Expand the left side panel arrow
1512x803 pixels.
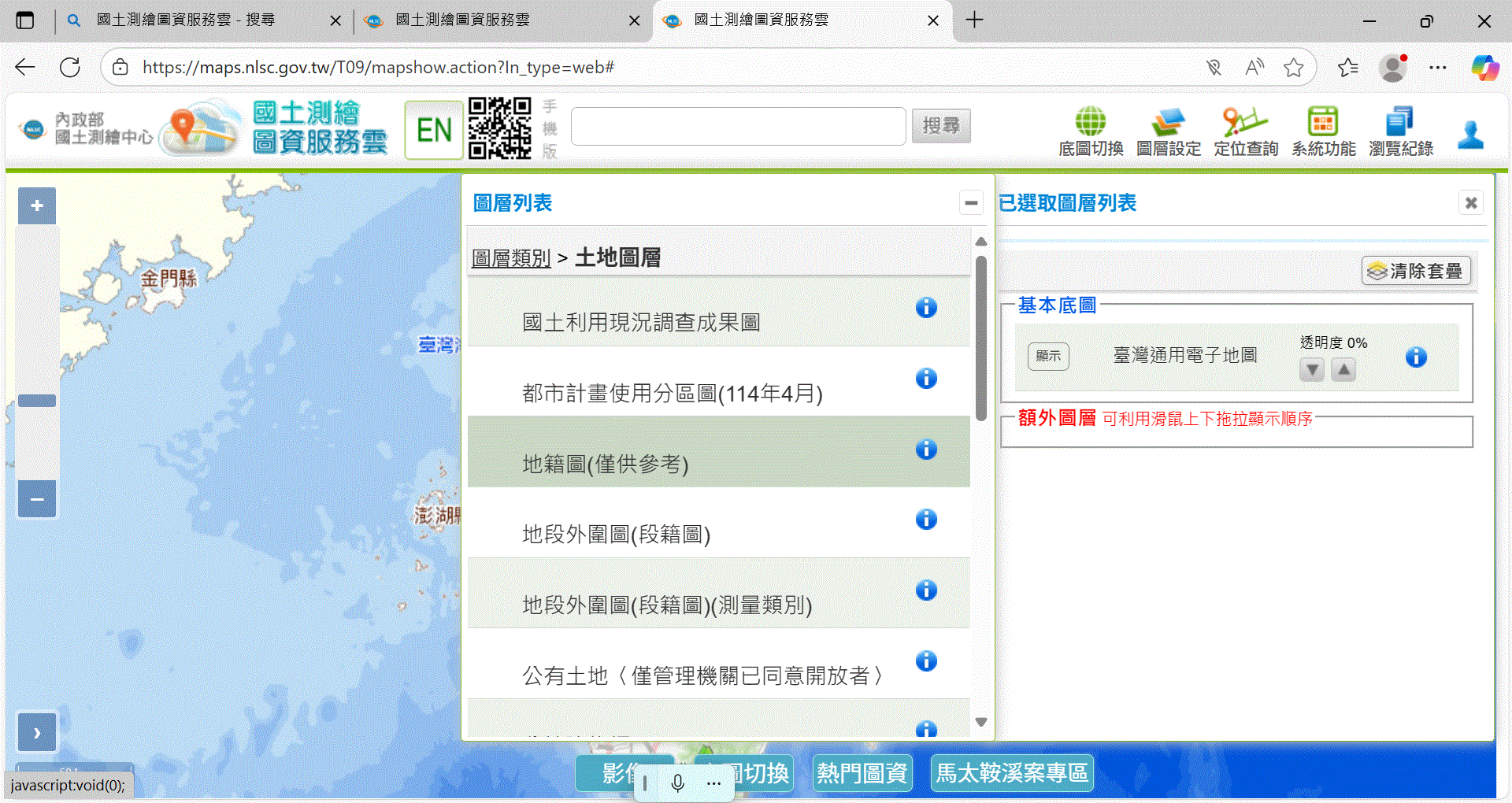[x=37, y=732]
